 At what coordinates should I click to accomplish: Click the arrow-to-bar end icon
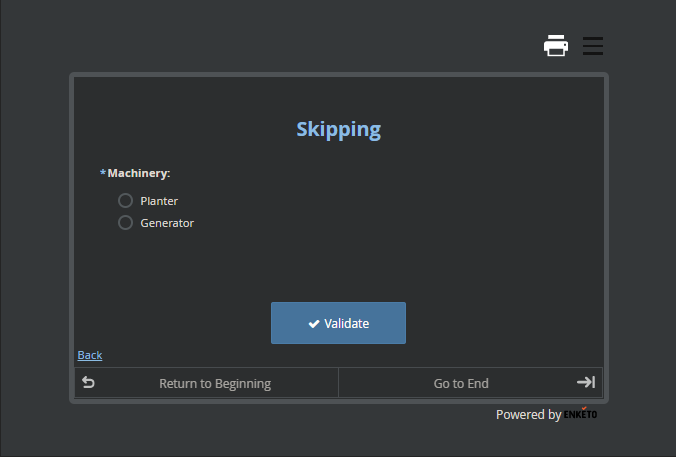click(x=586, y=382)
